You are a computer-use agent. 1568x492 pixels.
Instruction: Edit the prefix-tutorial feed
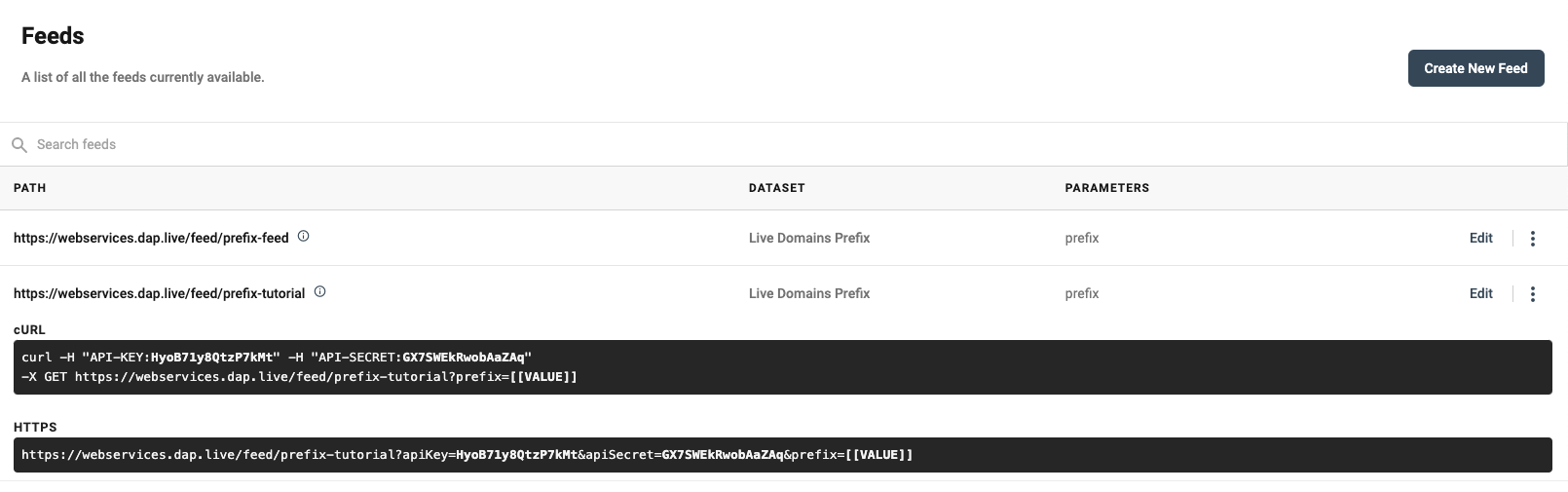(x=1480, y=293)
